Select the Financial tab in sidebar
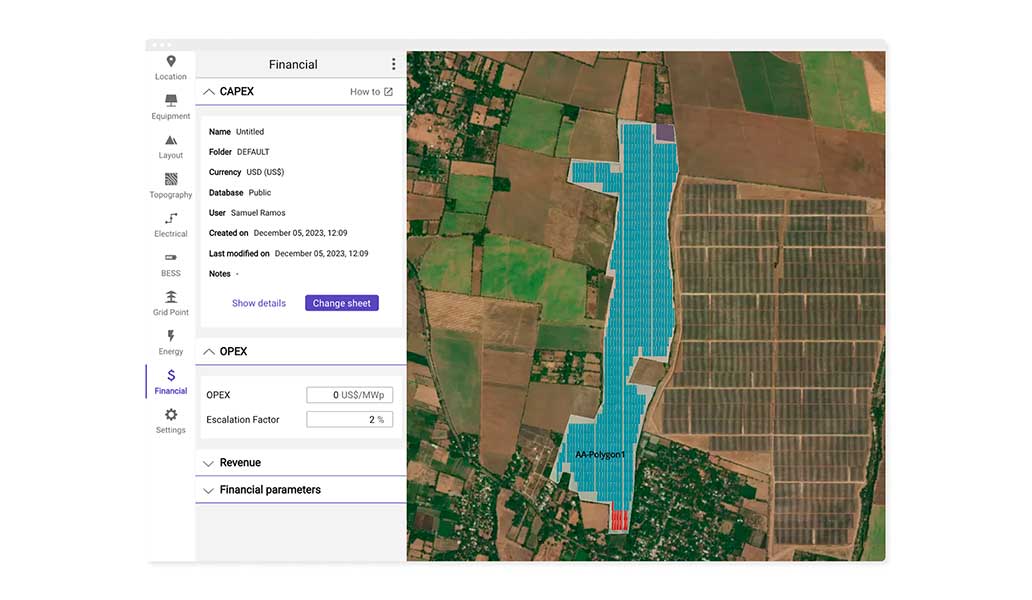1032x600 pixels. point(171,381)
